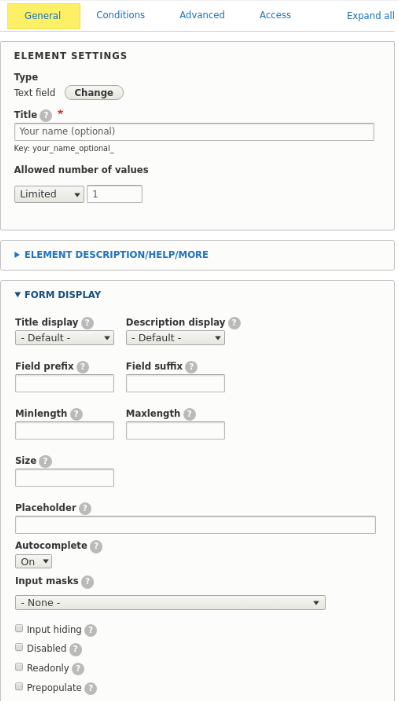This screenshot has height=701, width=399.
Task: Click the Minlength help question icon
Action: (x=76, y=414)
